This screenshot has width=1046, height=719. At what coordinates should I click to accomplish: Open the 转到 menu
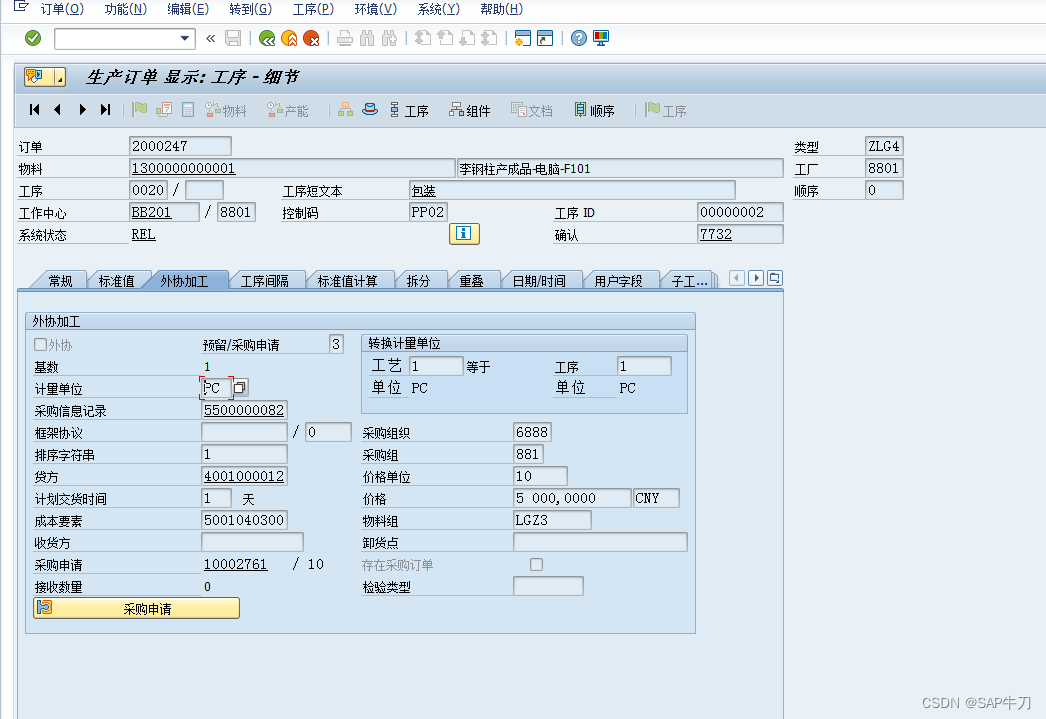tap(251, 9)
